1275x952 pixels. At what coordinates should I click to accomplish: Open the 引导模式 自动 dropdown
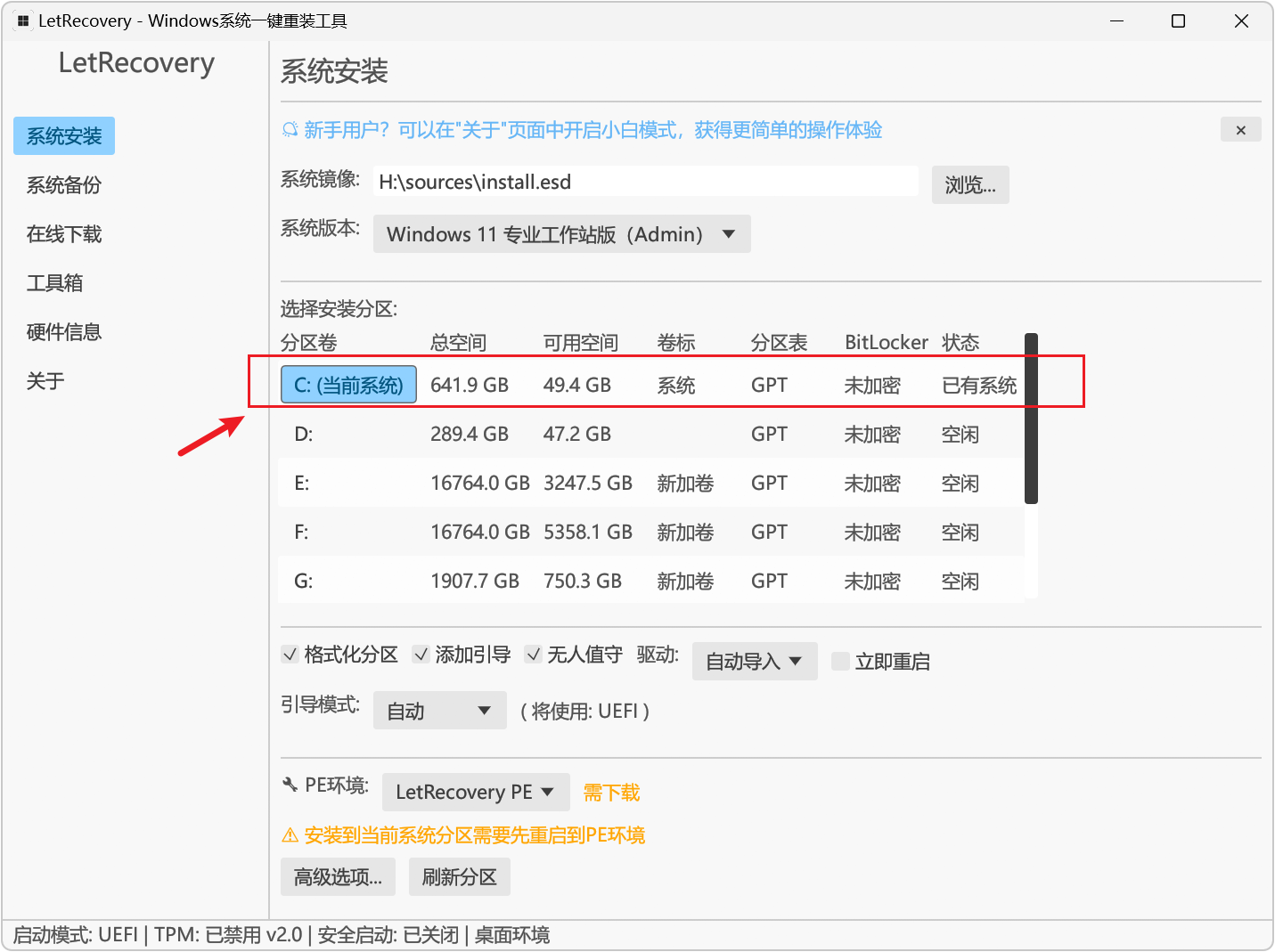point(440,711)
